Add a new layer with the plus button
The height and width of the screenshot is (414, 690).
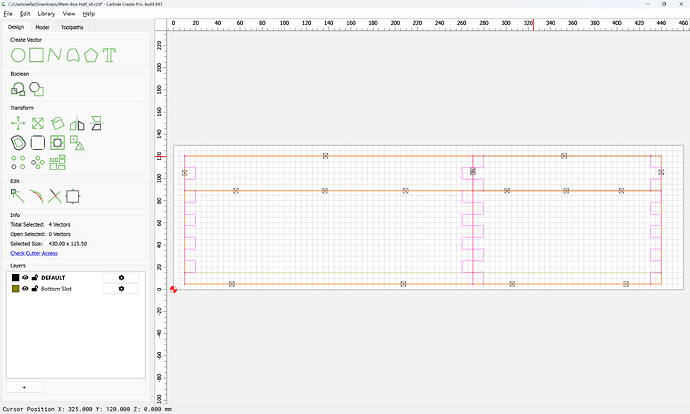pyautogui.click(x=24, y=387)
